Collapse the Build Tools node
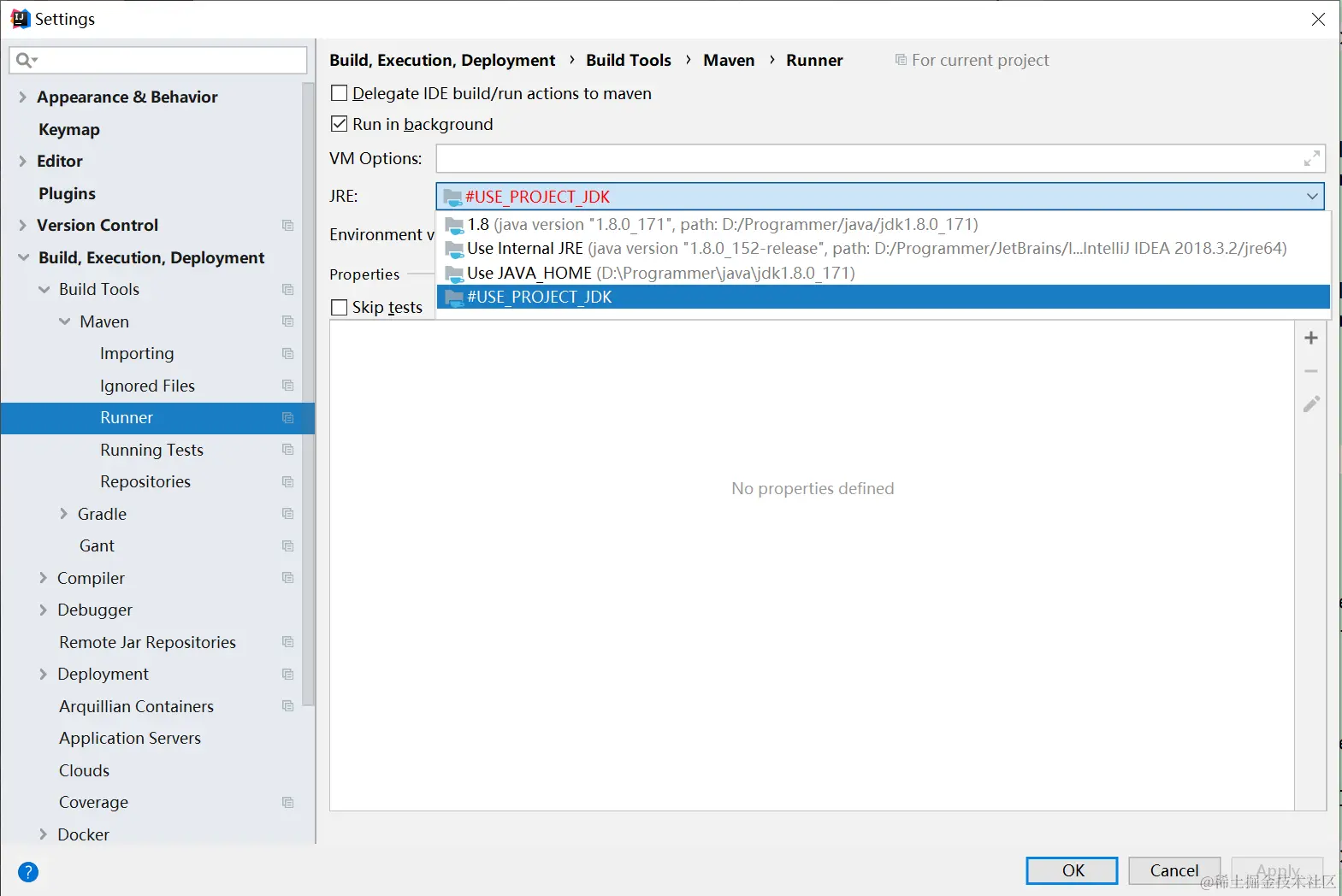Viewport: 1342px width, 896px height. click(x=44, y=290)
